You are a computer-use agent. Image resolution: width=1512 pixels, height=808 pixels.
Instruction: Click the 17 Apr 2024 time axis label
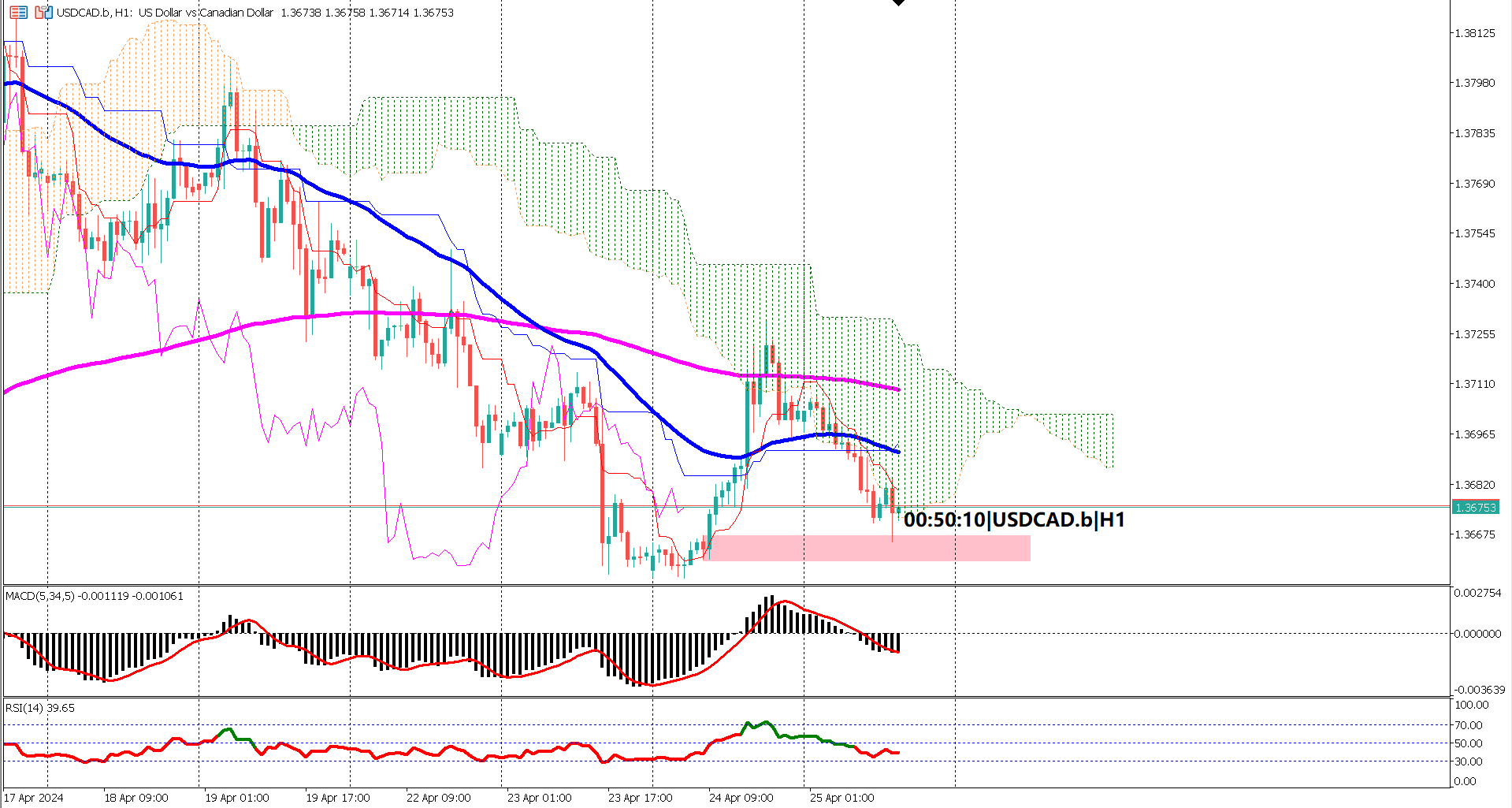pos(35,797)
